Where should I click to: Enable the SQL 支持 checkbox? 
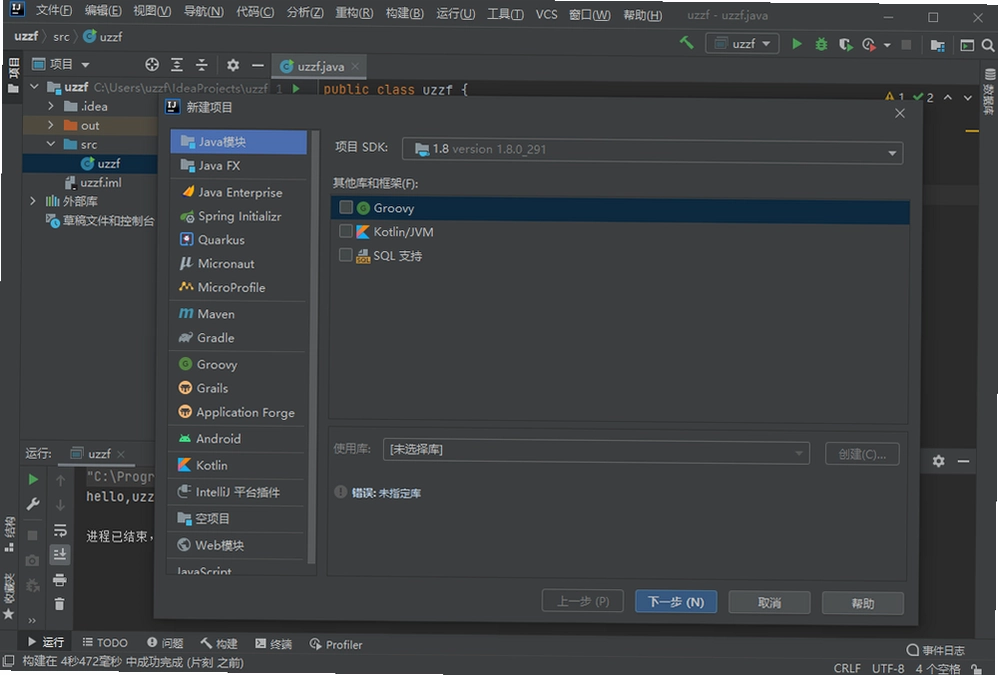point(346,255)
